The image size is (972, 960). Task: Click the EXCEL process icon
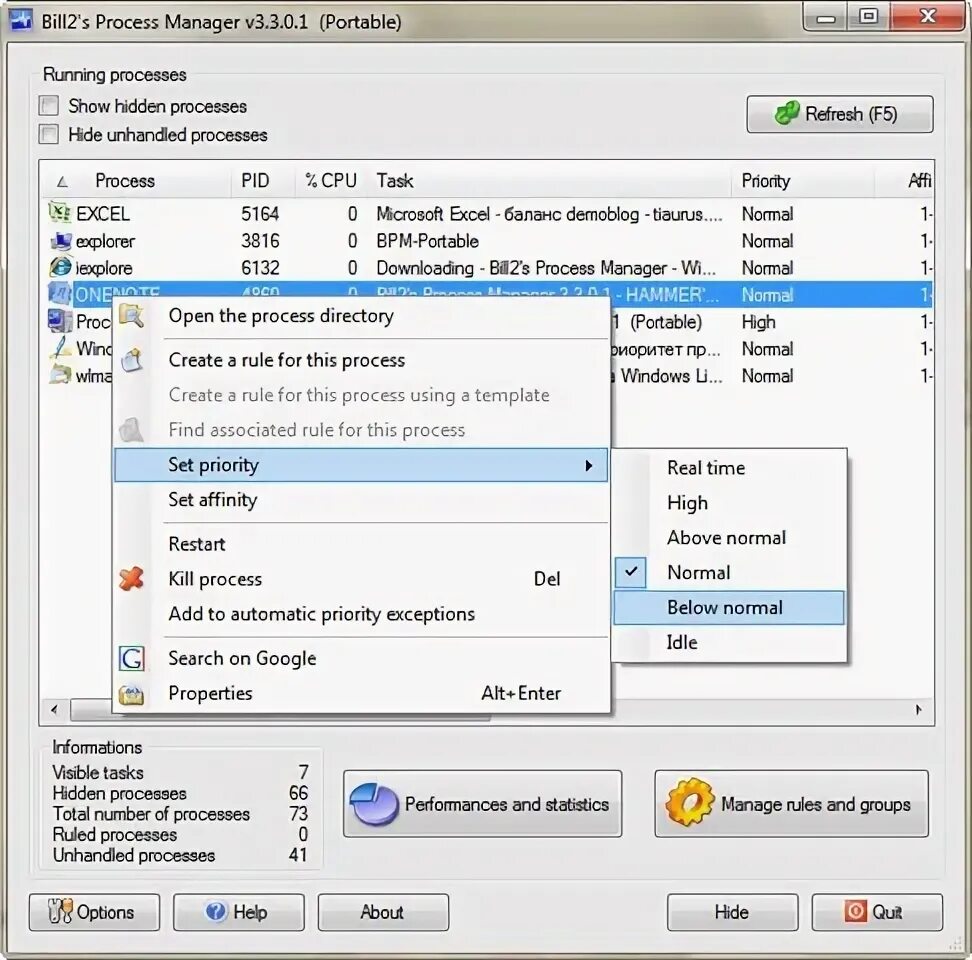coord(60,213)
